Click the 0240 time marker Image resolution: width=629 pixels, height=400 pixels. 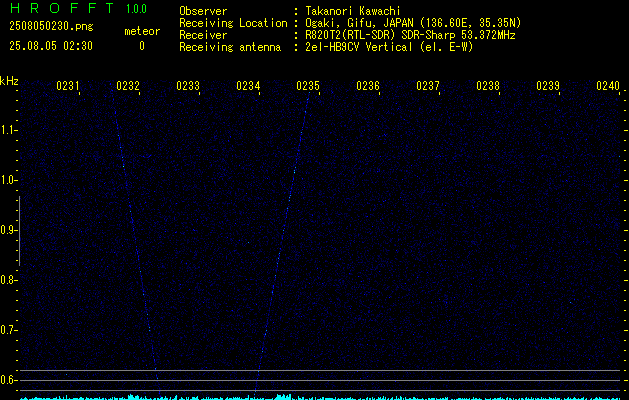608,85
